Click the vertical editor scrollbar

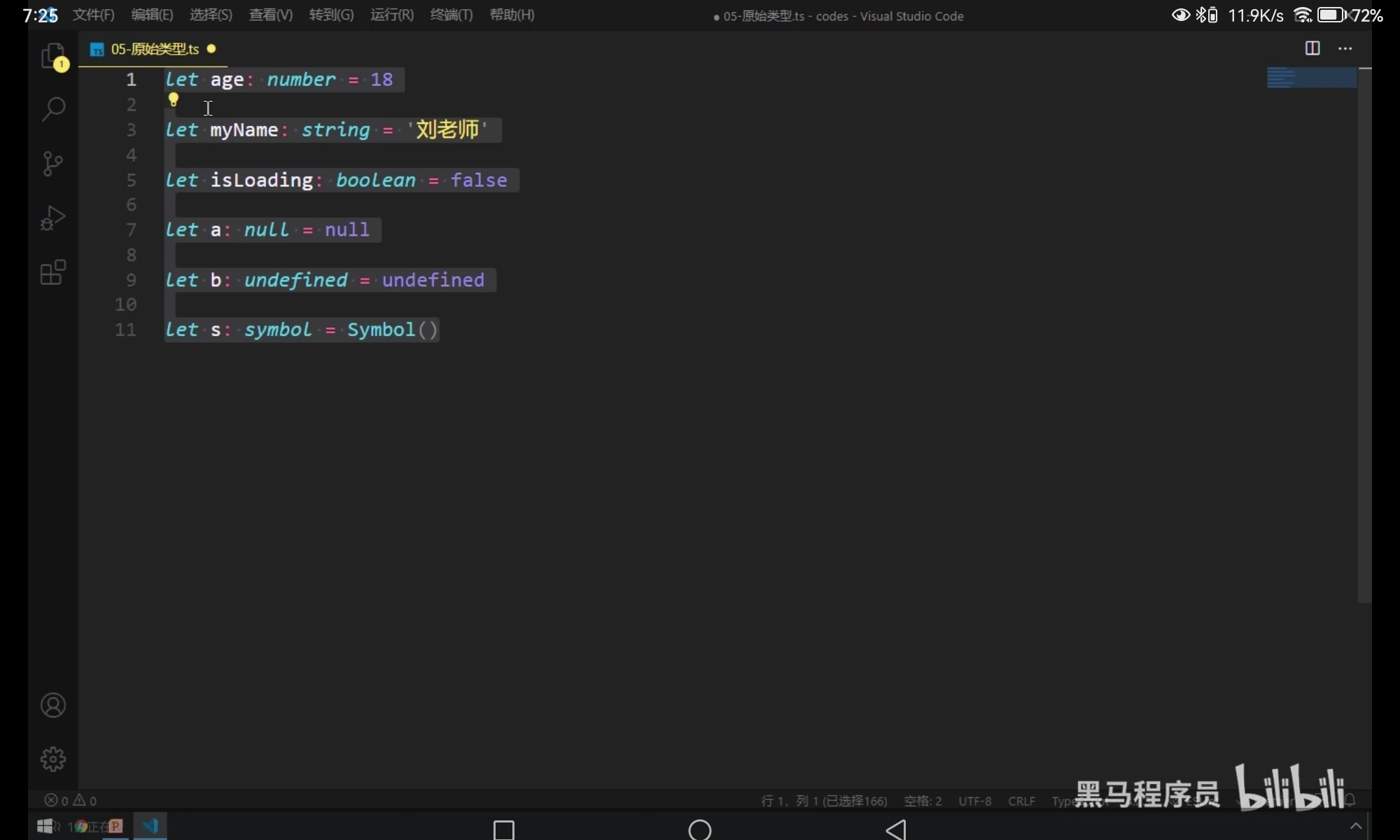[x=1364, y=336]
